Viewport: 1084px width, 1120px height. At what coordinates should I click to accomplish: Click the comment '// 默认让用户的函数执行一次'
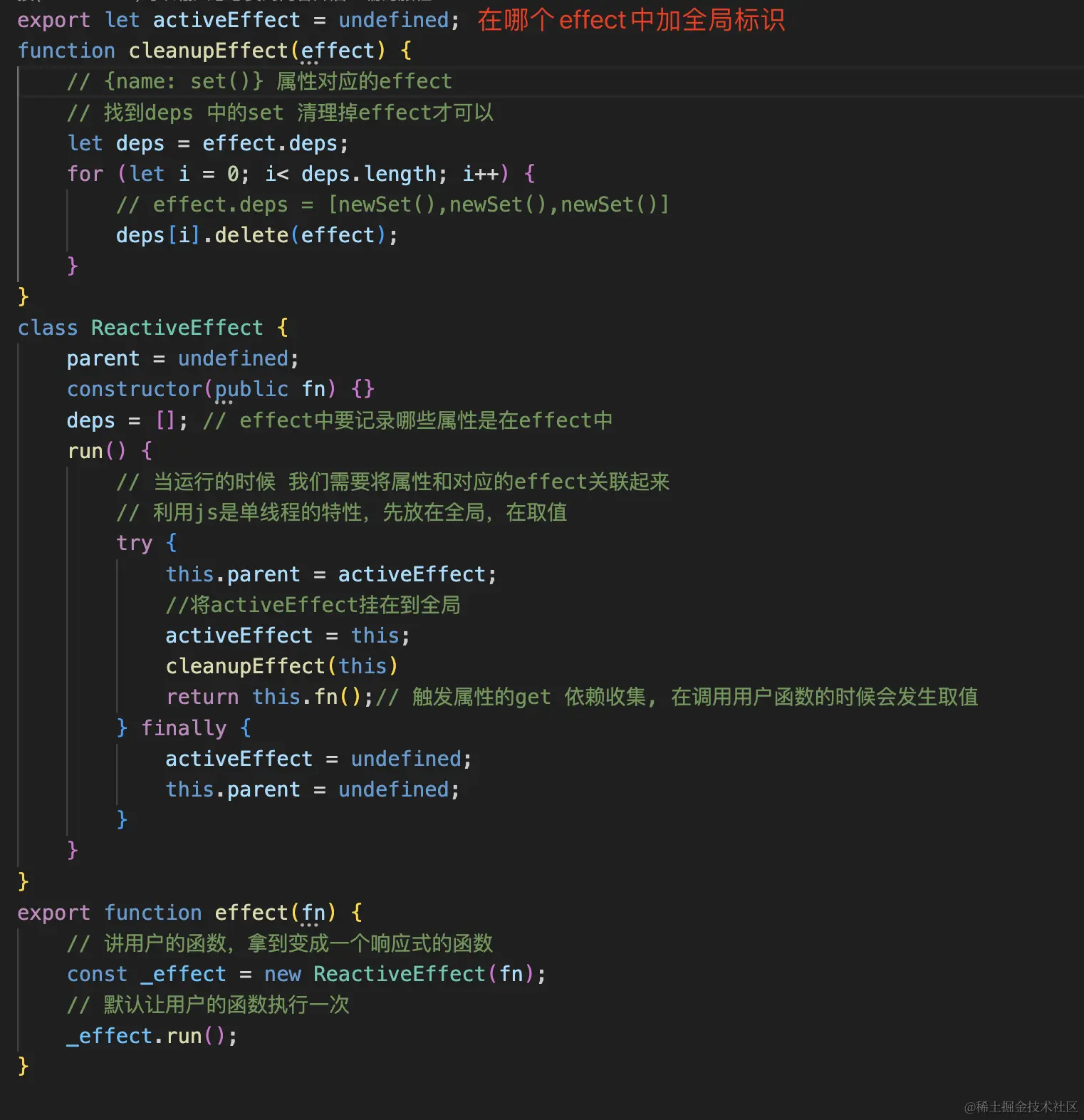[208, 1005]
